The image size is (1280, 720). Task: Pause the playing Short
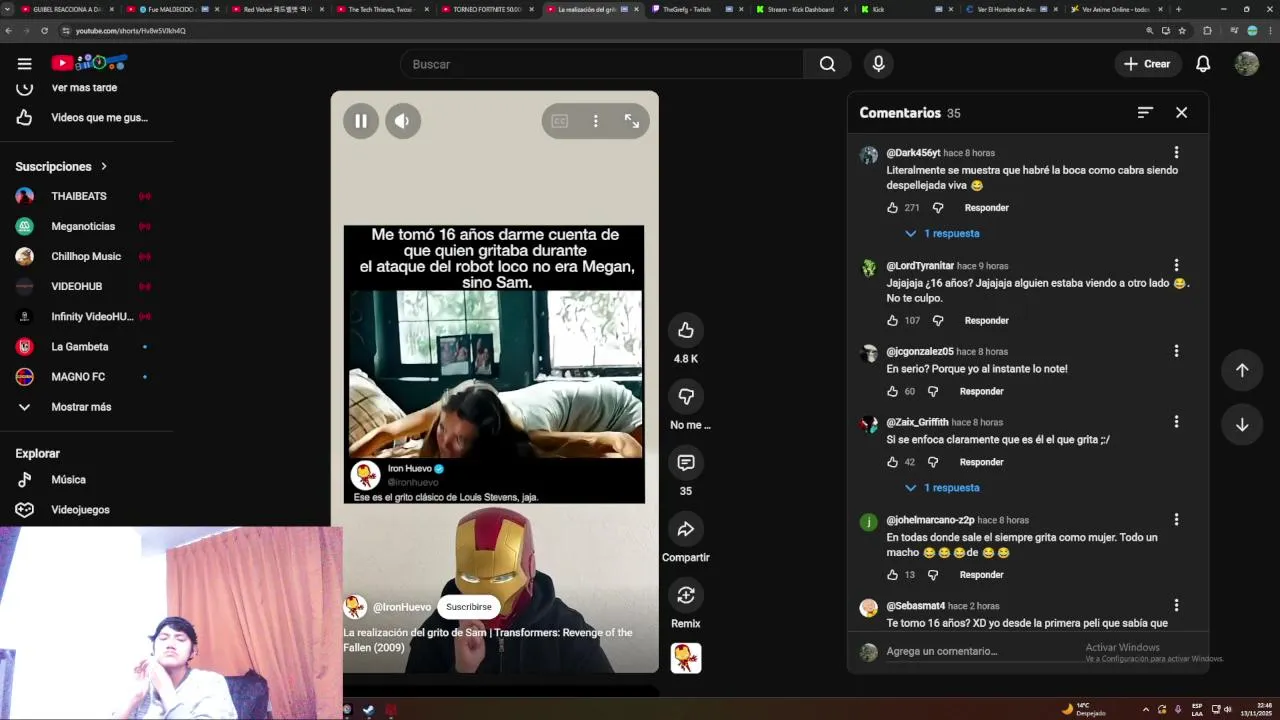[361, 121]
